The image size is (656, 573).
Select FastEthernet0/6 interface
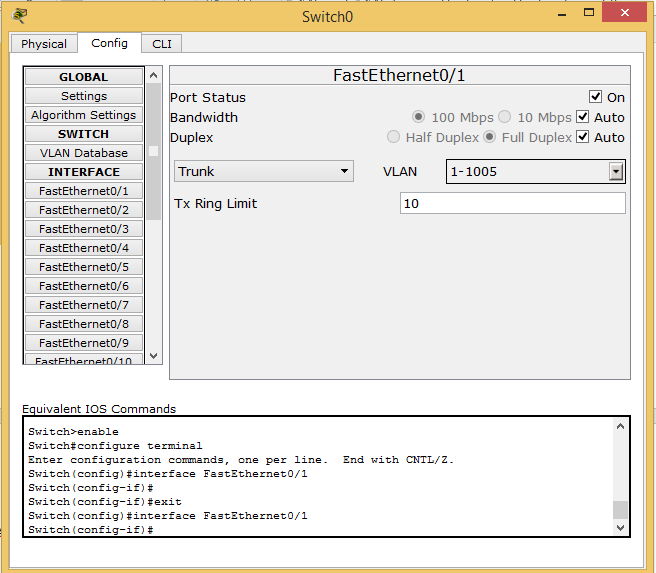click(84, 286)
